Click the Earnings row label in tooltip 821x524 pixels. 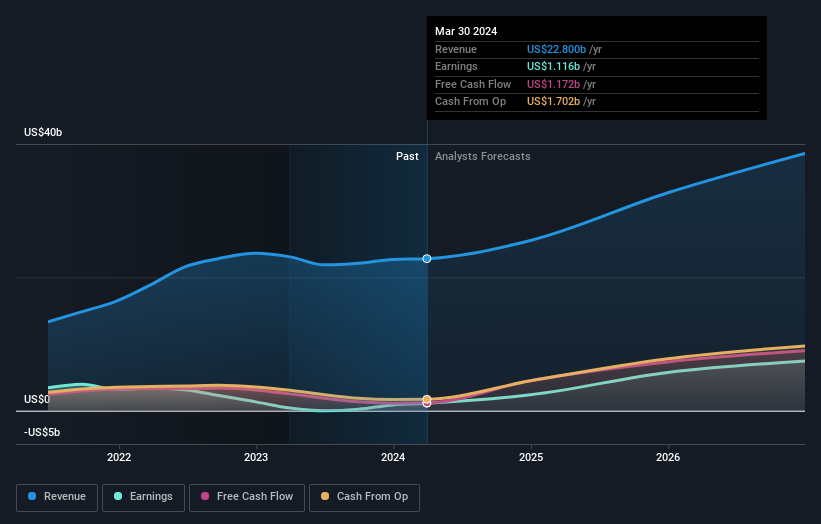[x=457, y=66]
